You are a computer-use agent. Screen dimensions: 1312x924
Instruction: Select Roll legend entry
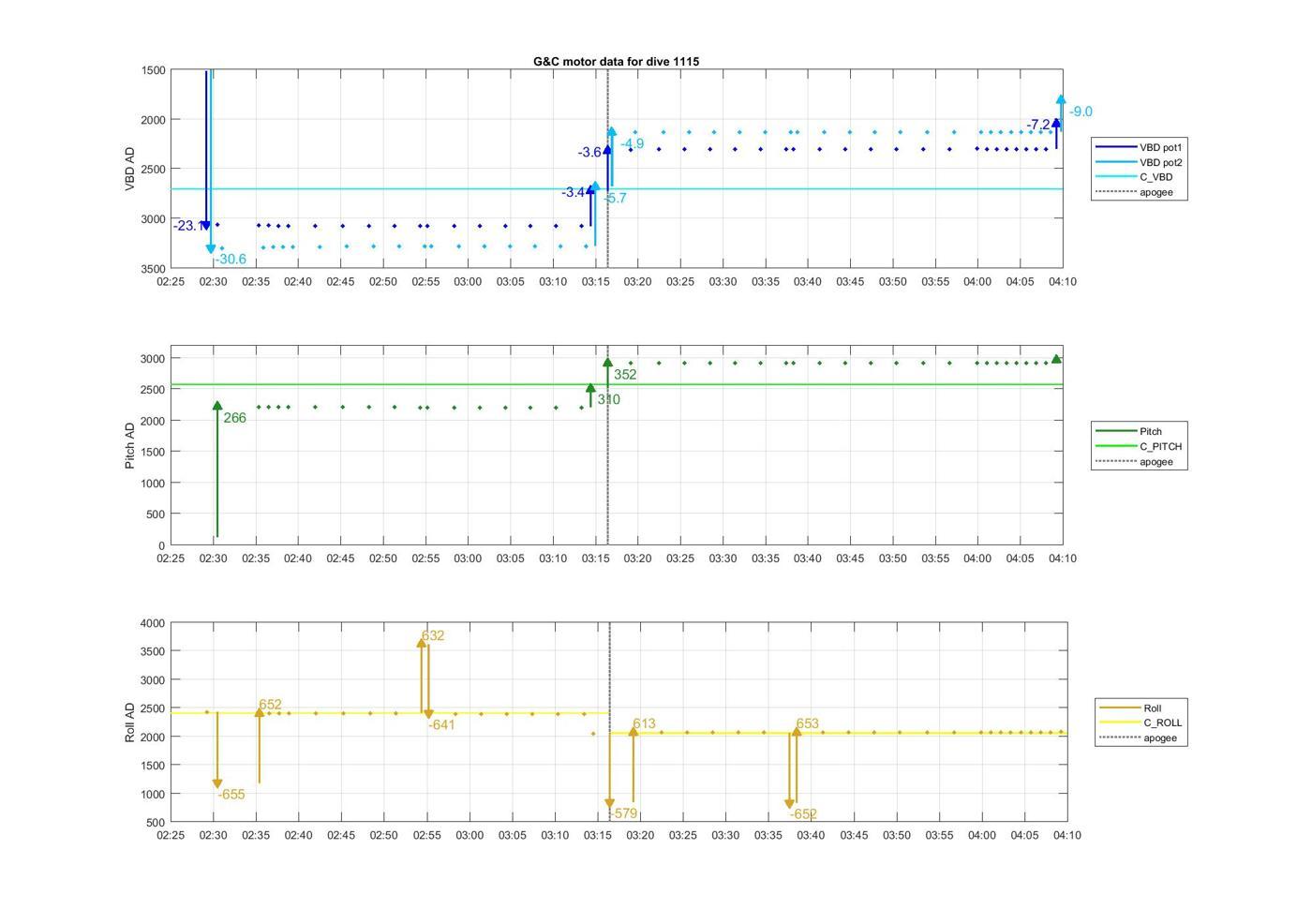1131,708
